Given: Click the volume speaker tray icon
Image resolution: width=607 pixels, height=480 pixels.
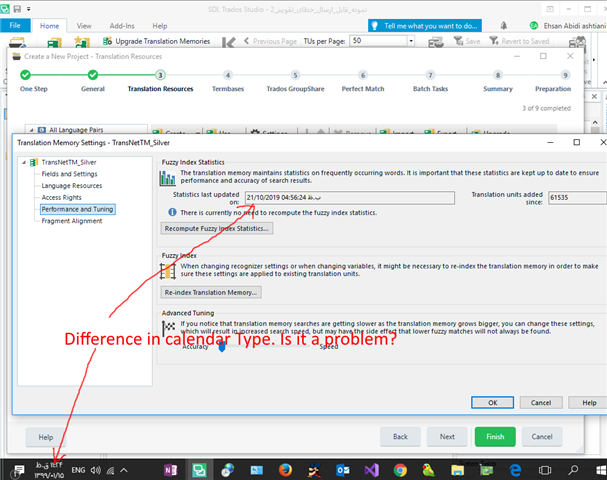Looking at the screenshot, I should pyautogui.click(x=95, y=470).
